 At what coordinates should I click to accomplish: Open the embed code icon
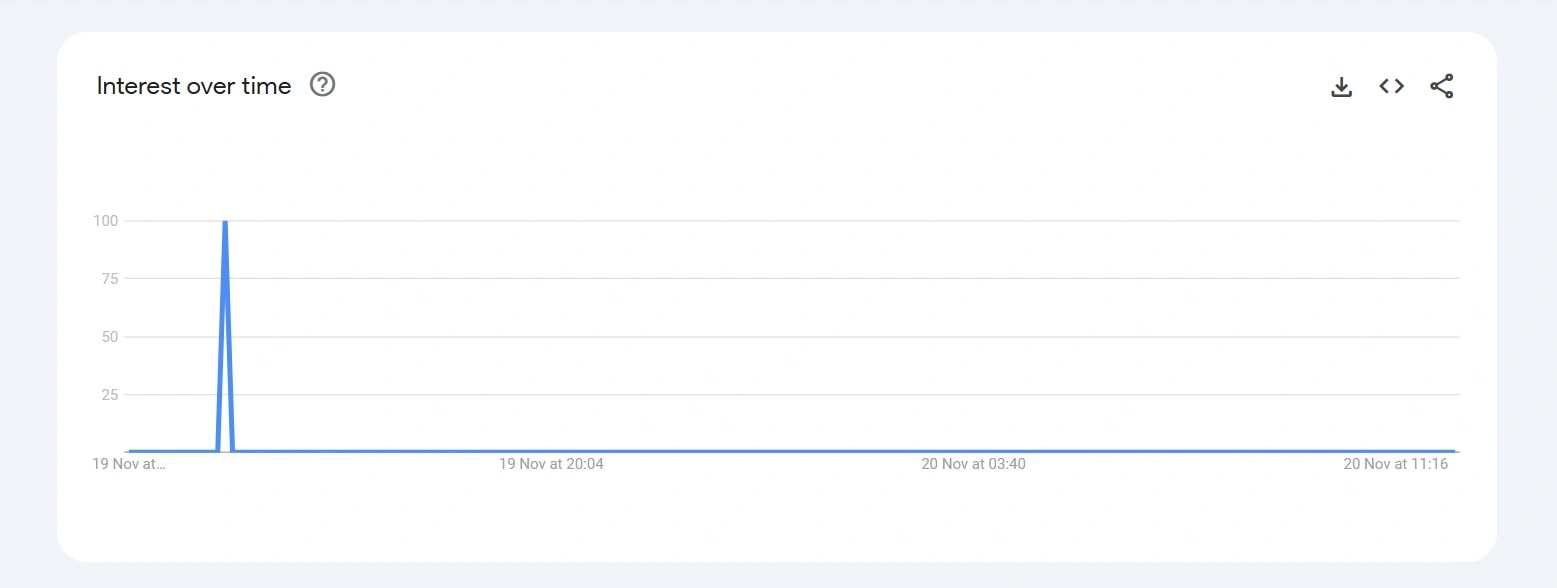click(x=1391, y=87)
